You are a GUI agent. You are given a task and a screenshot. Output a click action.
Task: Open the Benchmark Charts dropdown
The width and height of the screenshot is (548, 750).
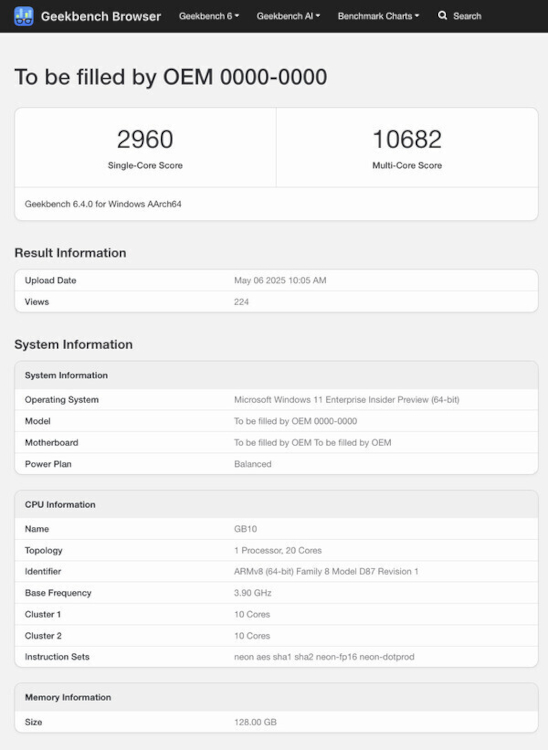pos(378,16)
